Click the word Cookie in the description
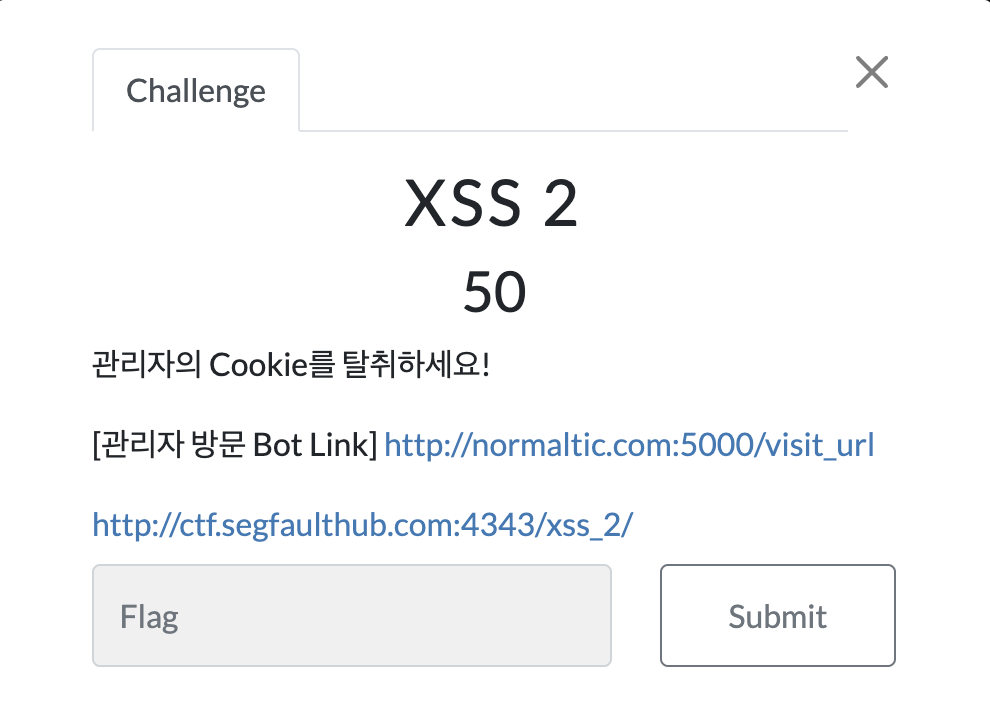 (x=258, y=365)
